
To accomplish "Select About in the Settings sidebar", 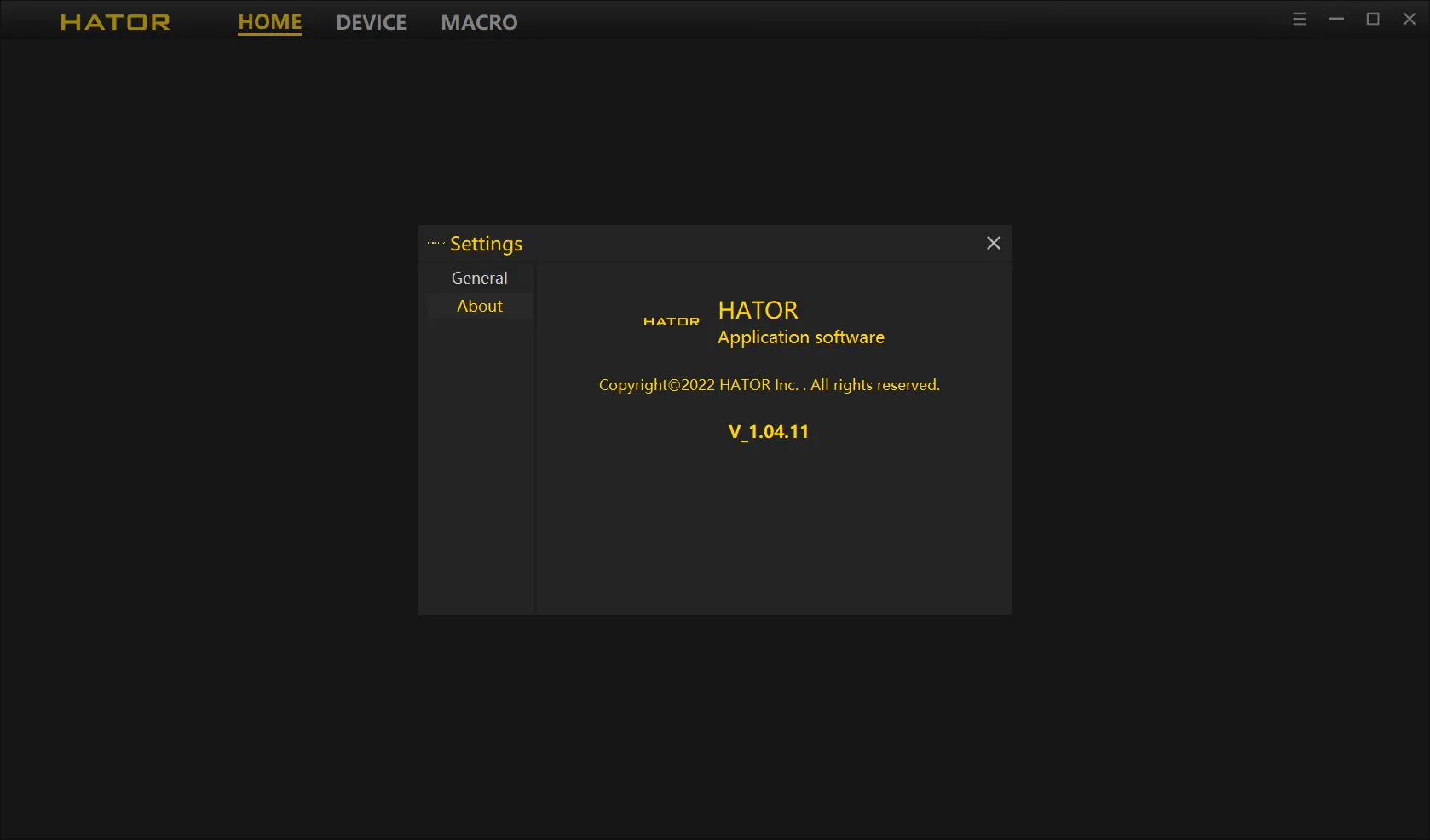I will pyautogui.click(x=480, y=306).
